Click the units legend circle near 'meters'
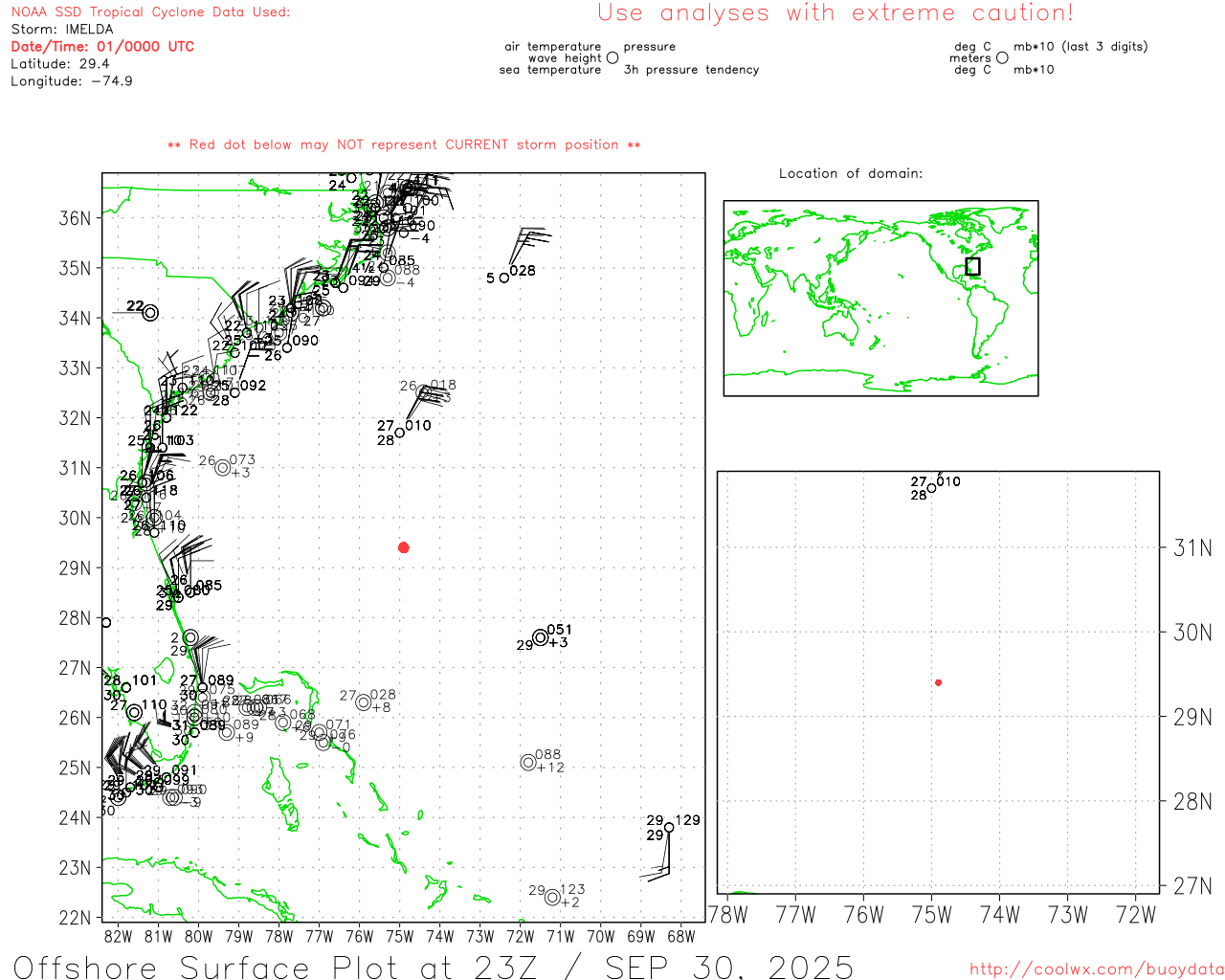The height and width of the screenshot is (980, 1225). [1002, 58]
